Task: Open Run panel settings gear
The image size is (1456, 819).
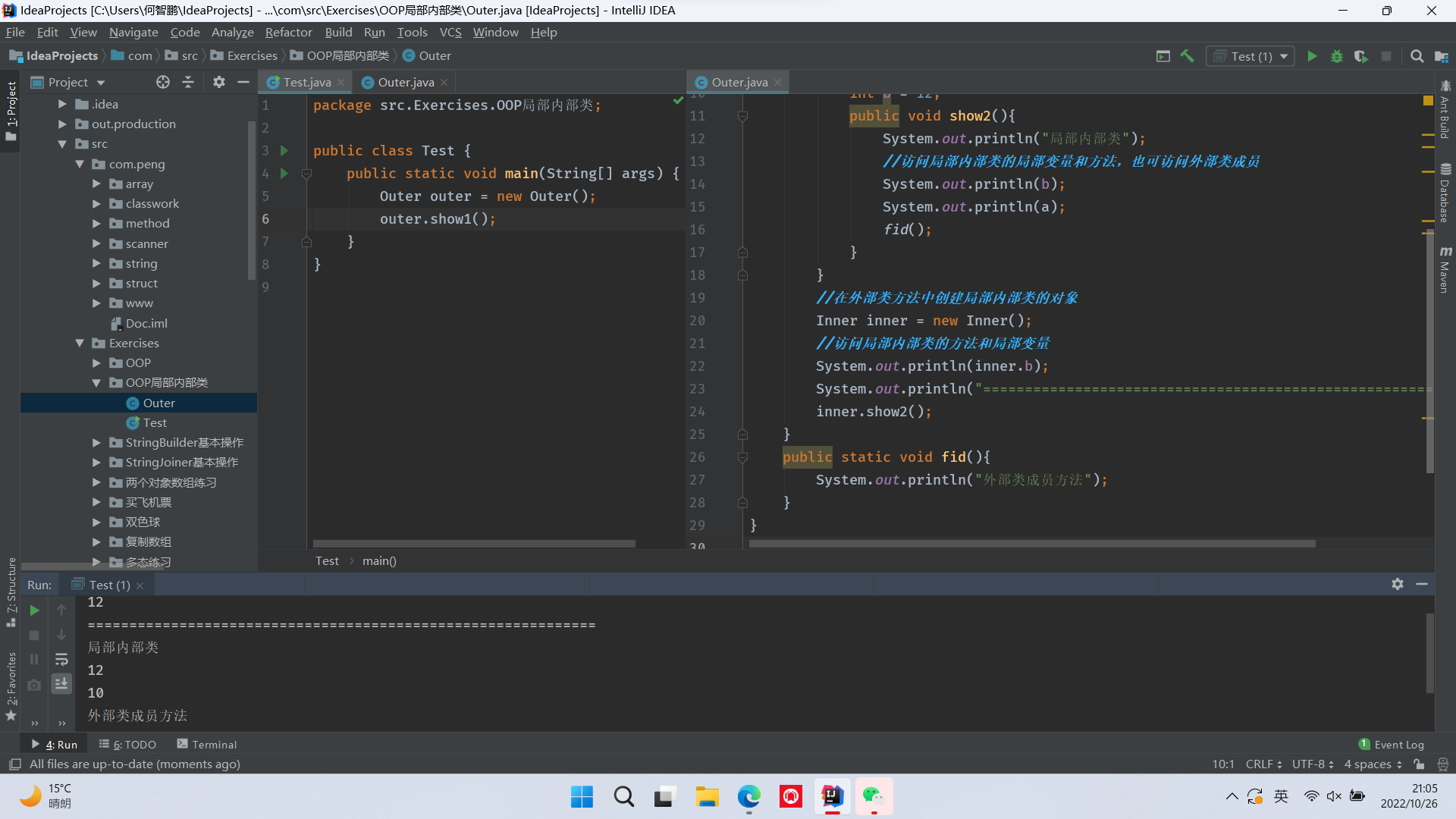Action: (1397, 584)
